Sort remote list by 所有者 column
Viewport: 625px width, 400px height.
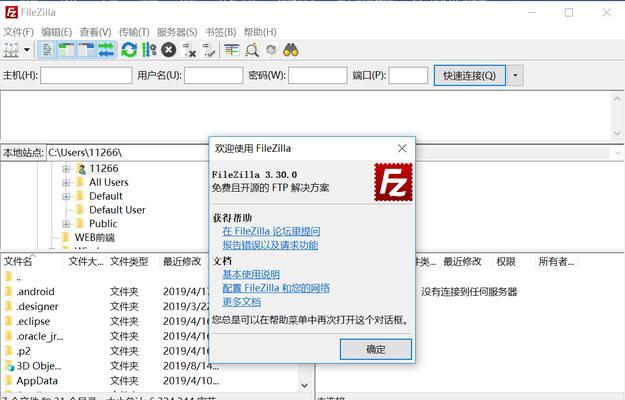click(556, 261)
